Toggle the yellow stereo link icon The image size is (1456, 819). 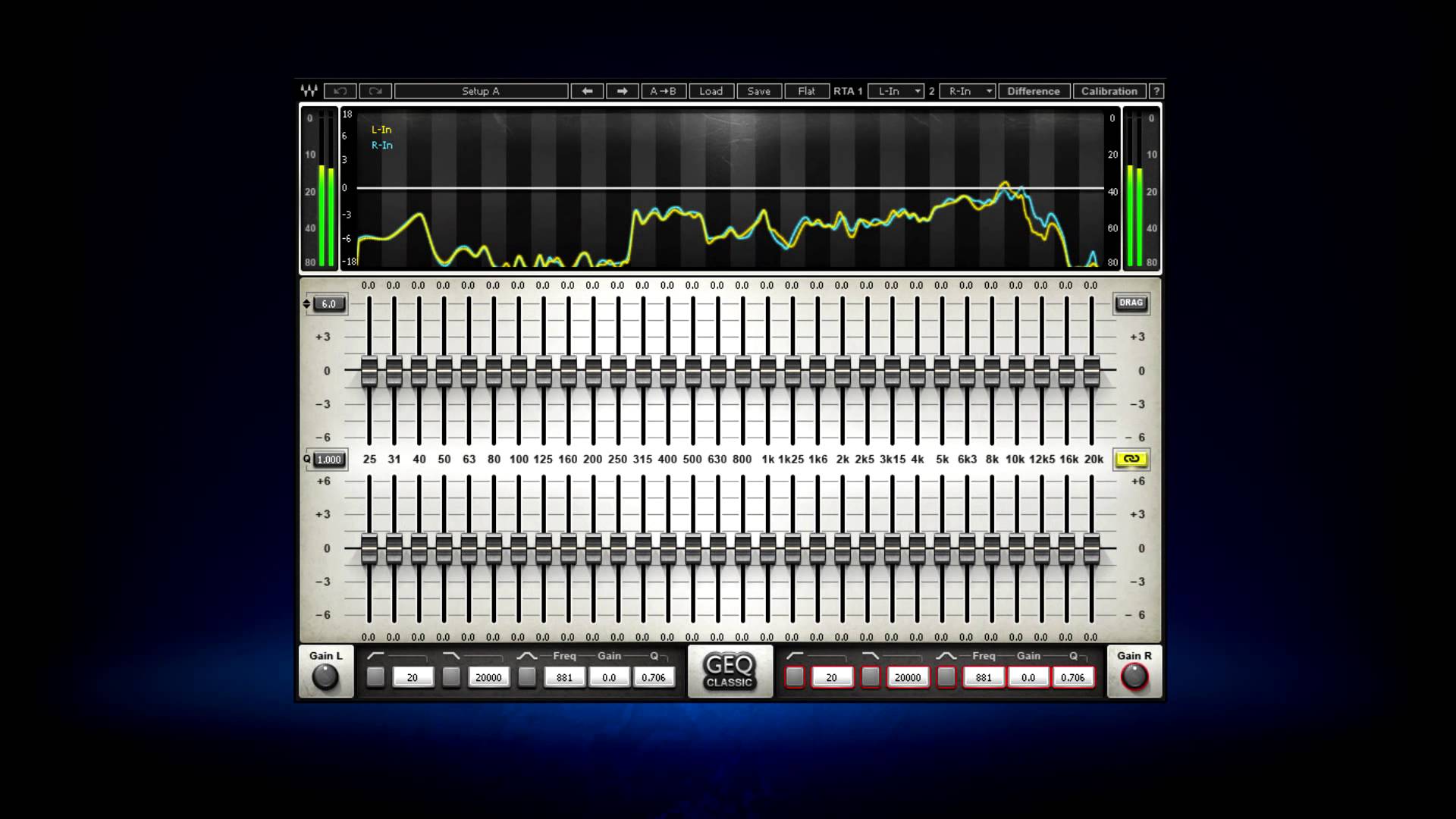[x=1131, y=459]
